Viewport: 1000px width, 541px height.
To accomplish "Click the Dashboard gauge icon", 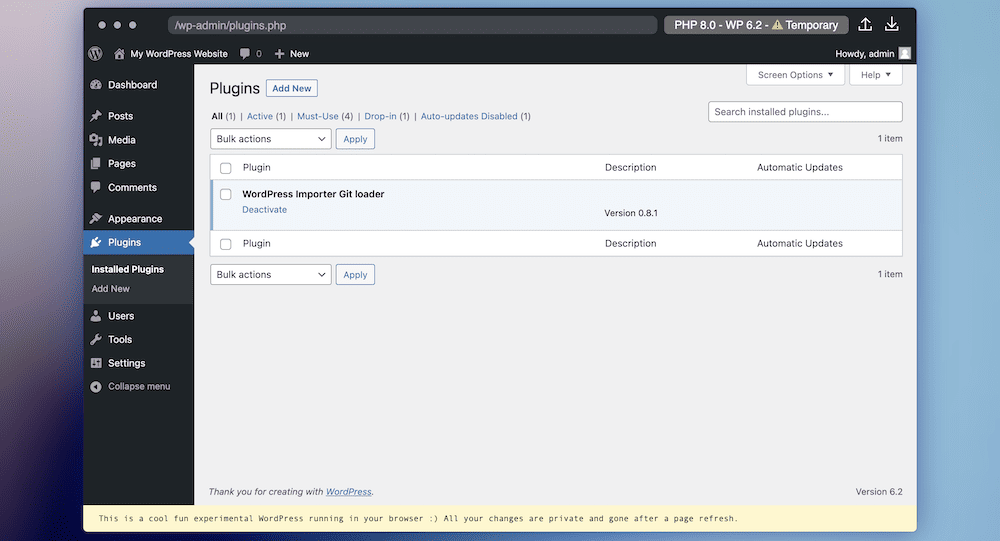I will pyautogui.click(x=96, y=85).
